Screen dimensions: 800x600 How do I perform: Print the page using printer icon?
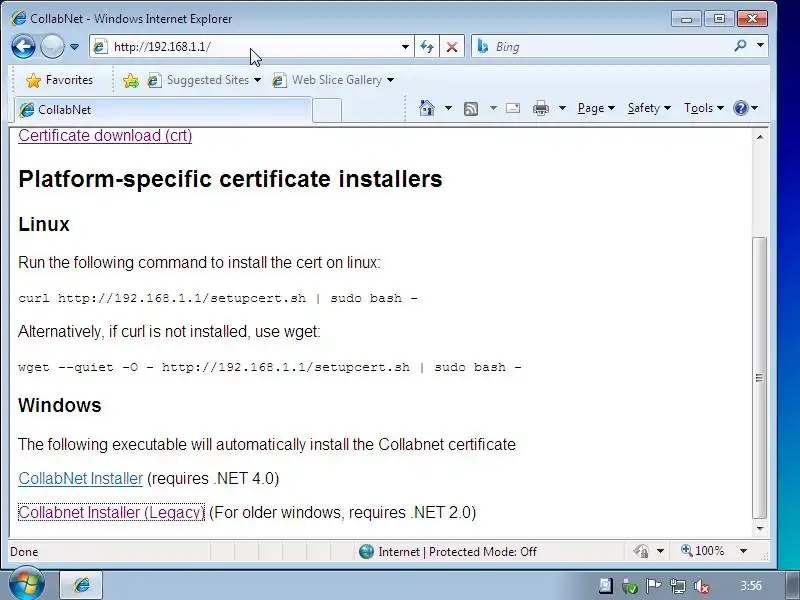541,108
